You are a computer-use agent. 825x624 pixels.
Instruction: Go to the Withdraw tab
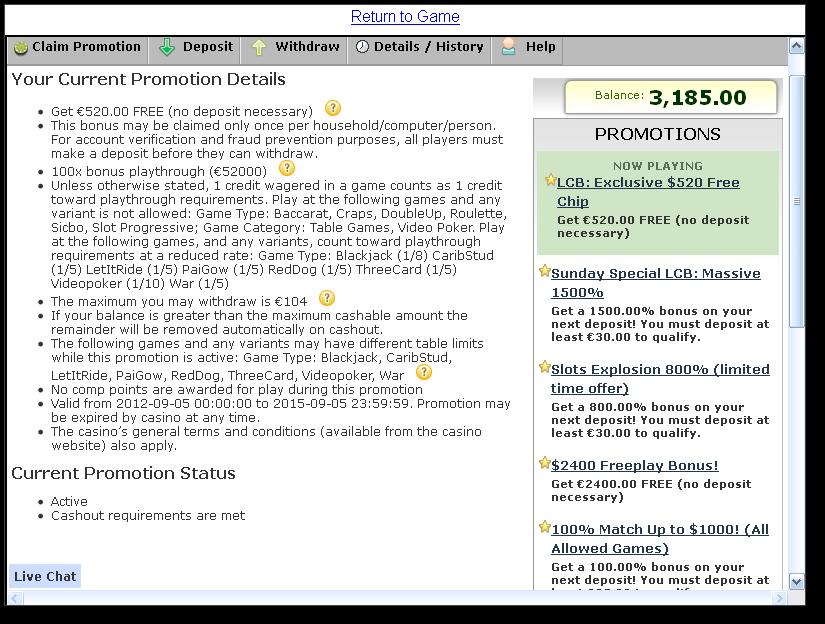tap(295, 47)
